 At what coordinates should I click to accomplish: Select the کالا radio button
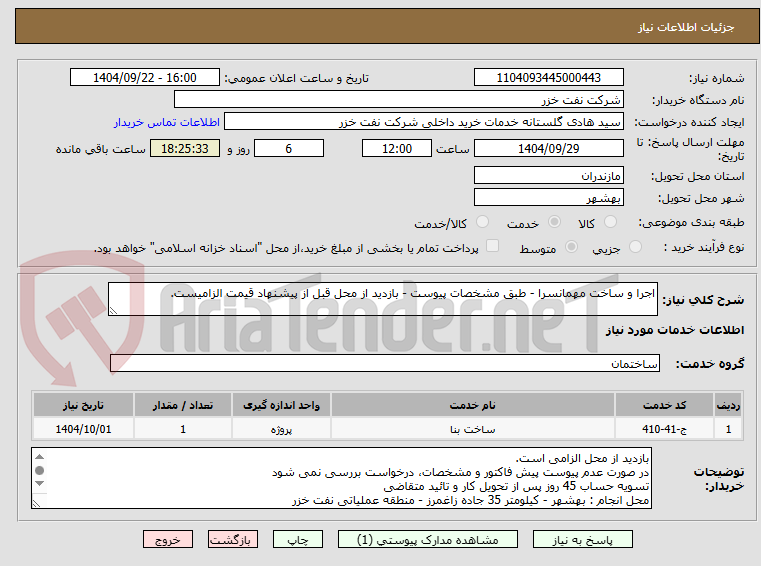tap(610, 222)
